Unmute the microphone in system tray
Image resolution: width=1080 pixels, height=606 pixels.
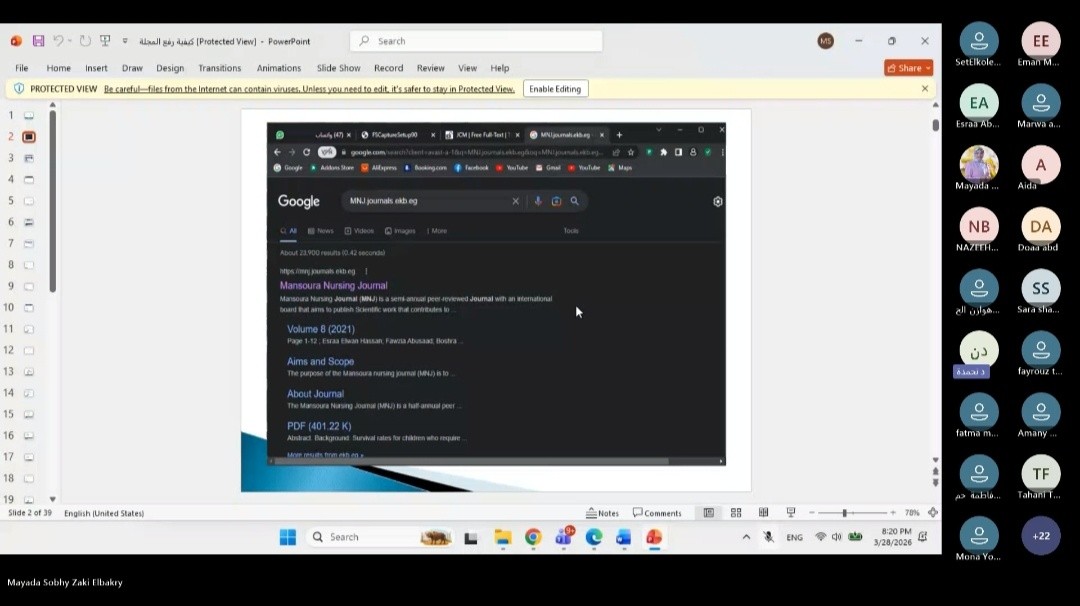[x=768, y=537]
